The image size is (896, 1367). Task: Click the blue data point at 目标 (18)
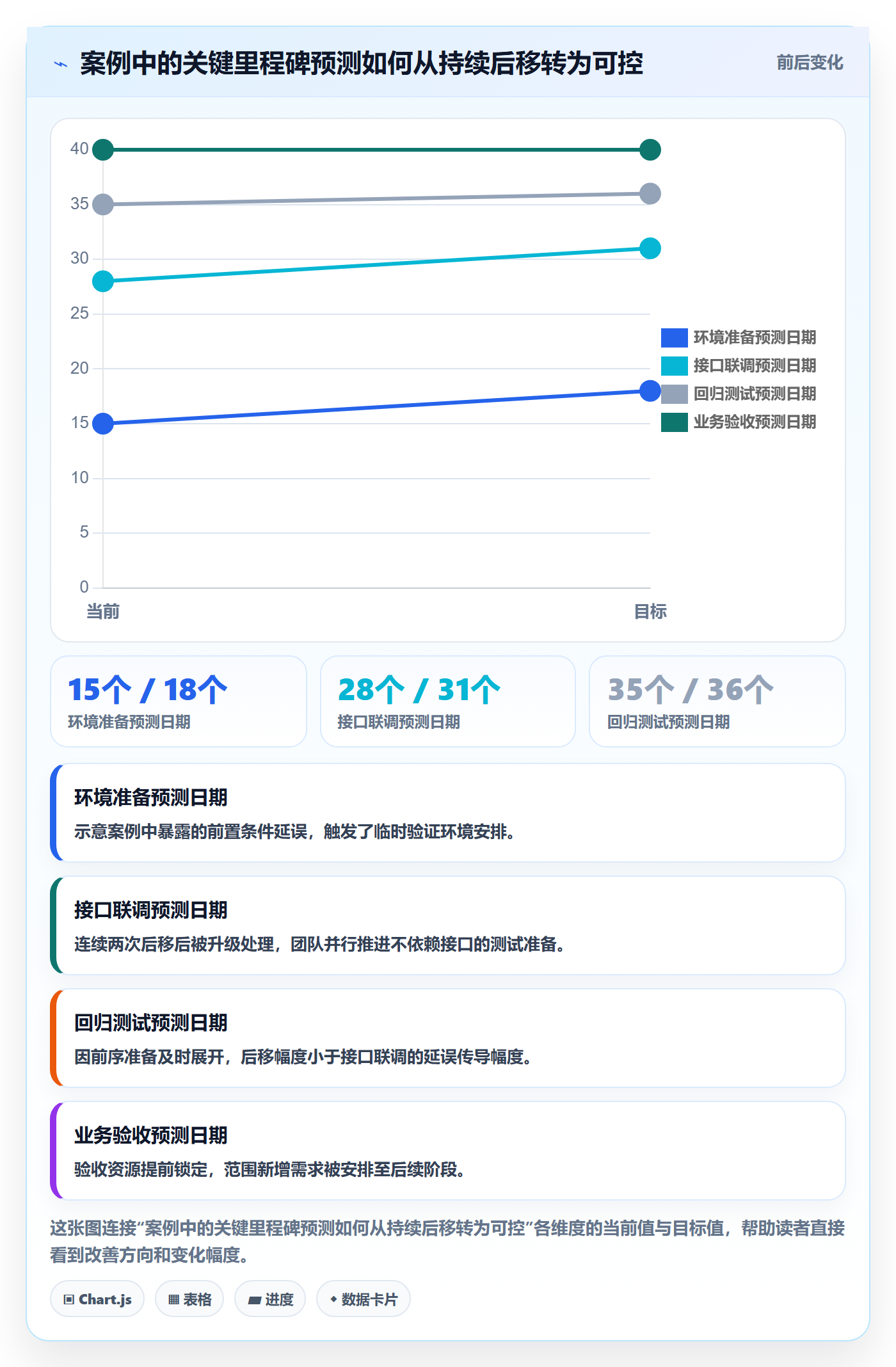(650, 390)
